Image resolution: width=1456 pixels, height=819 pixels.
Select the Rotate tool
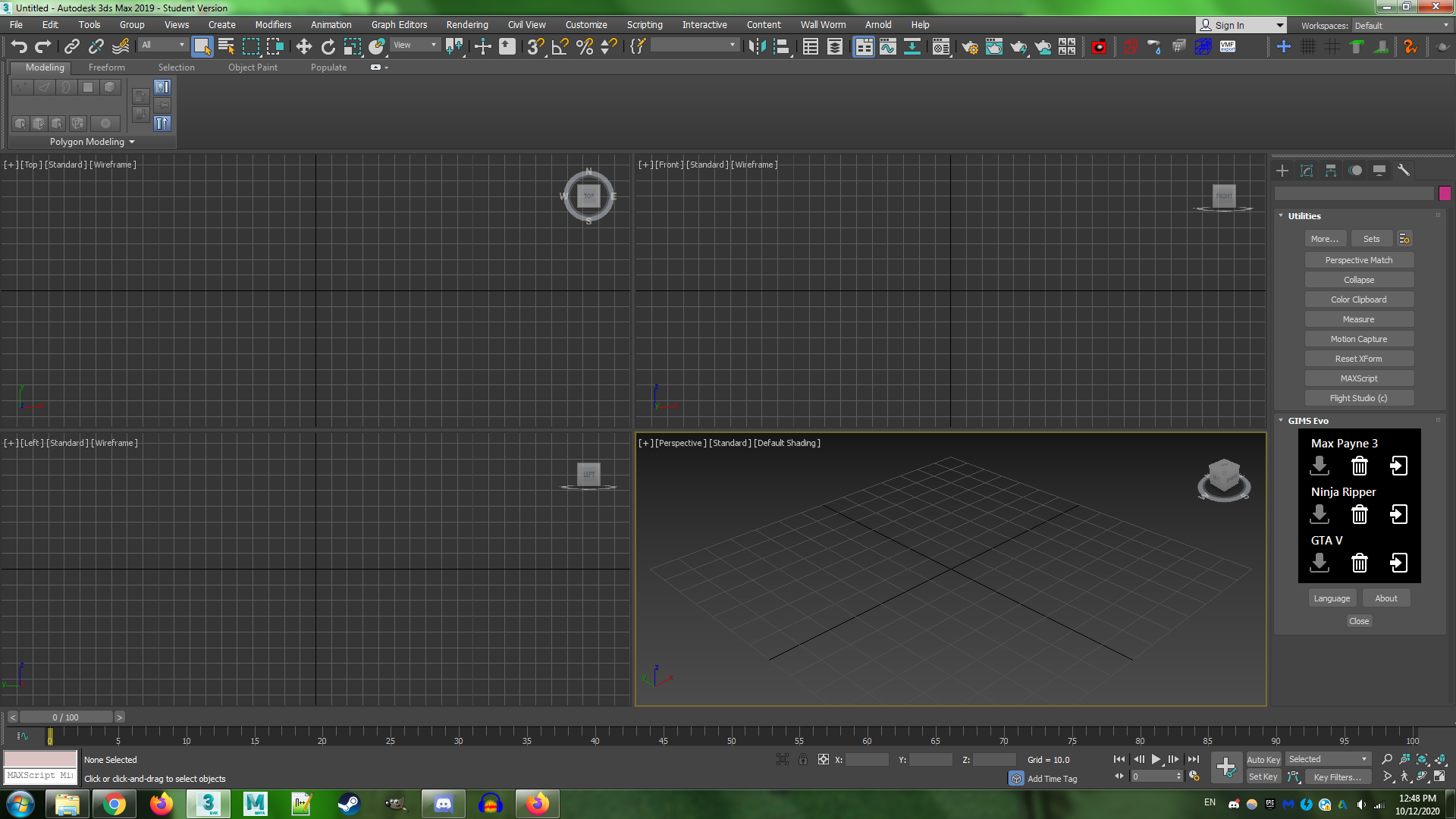tap(328, 47)
